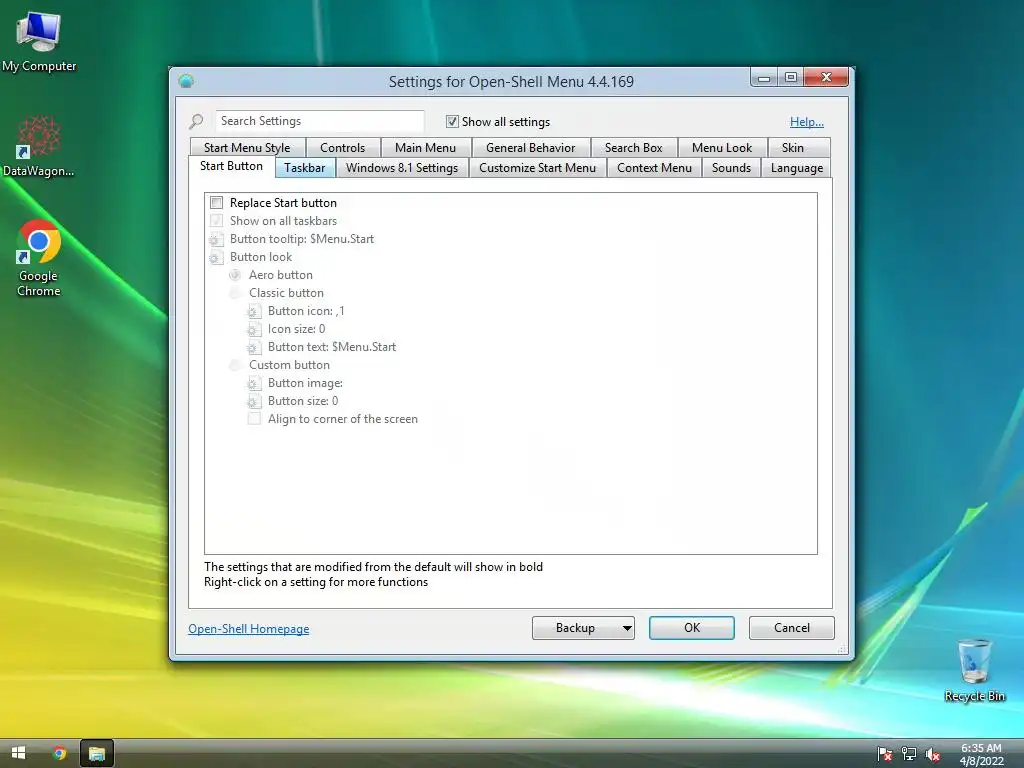The width and height of the screenshot is (1024, 768).
Task: Open the Controls tab
Action: coord(342,148)
